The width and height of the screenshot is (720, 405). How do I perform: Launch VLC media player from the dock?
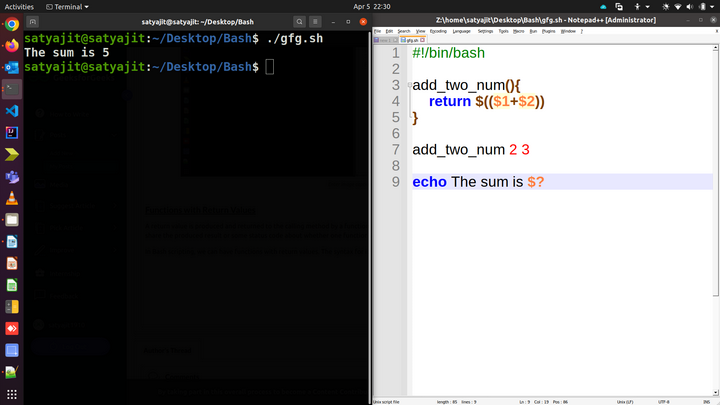(x=12, y=198)
